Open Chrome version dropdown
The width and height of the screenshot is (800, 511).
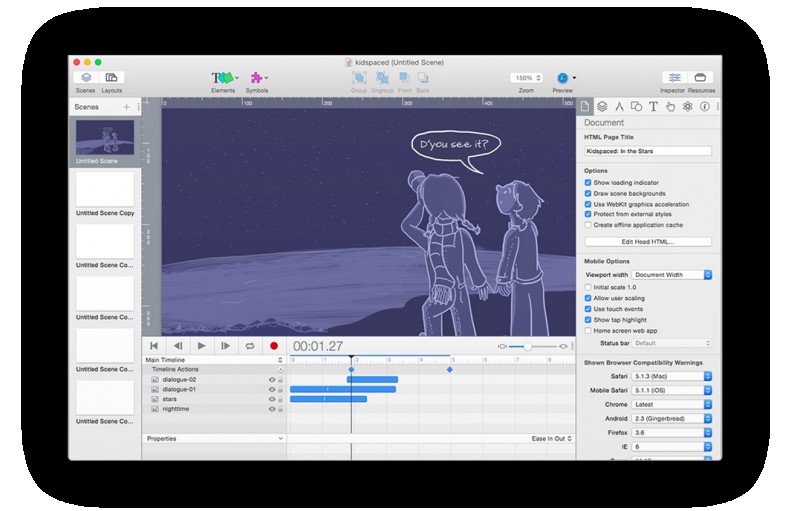(671, 404)
